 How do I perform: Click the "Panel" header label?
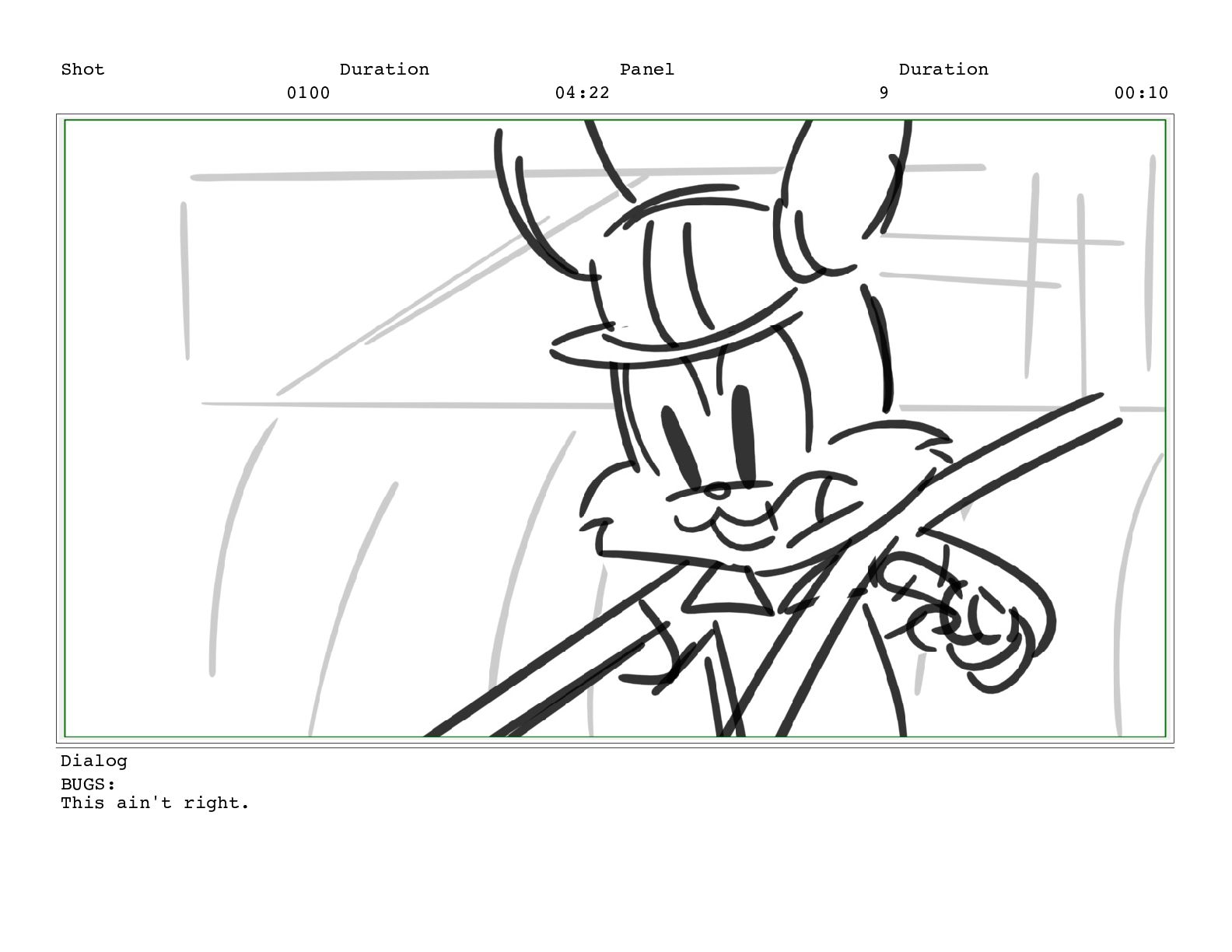646,69
